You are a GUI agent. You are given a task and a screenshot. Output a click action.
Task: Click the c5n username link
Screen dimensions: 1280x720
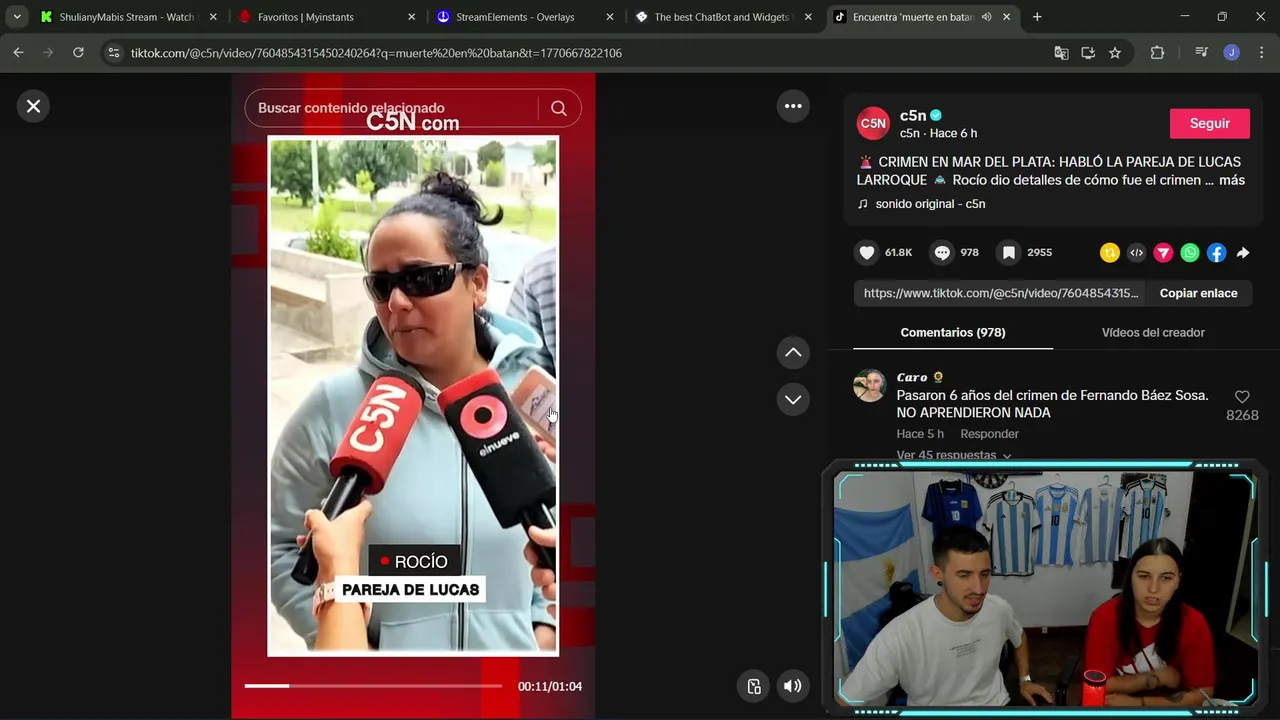click(x=913, y=115)
